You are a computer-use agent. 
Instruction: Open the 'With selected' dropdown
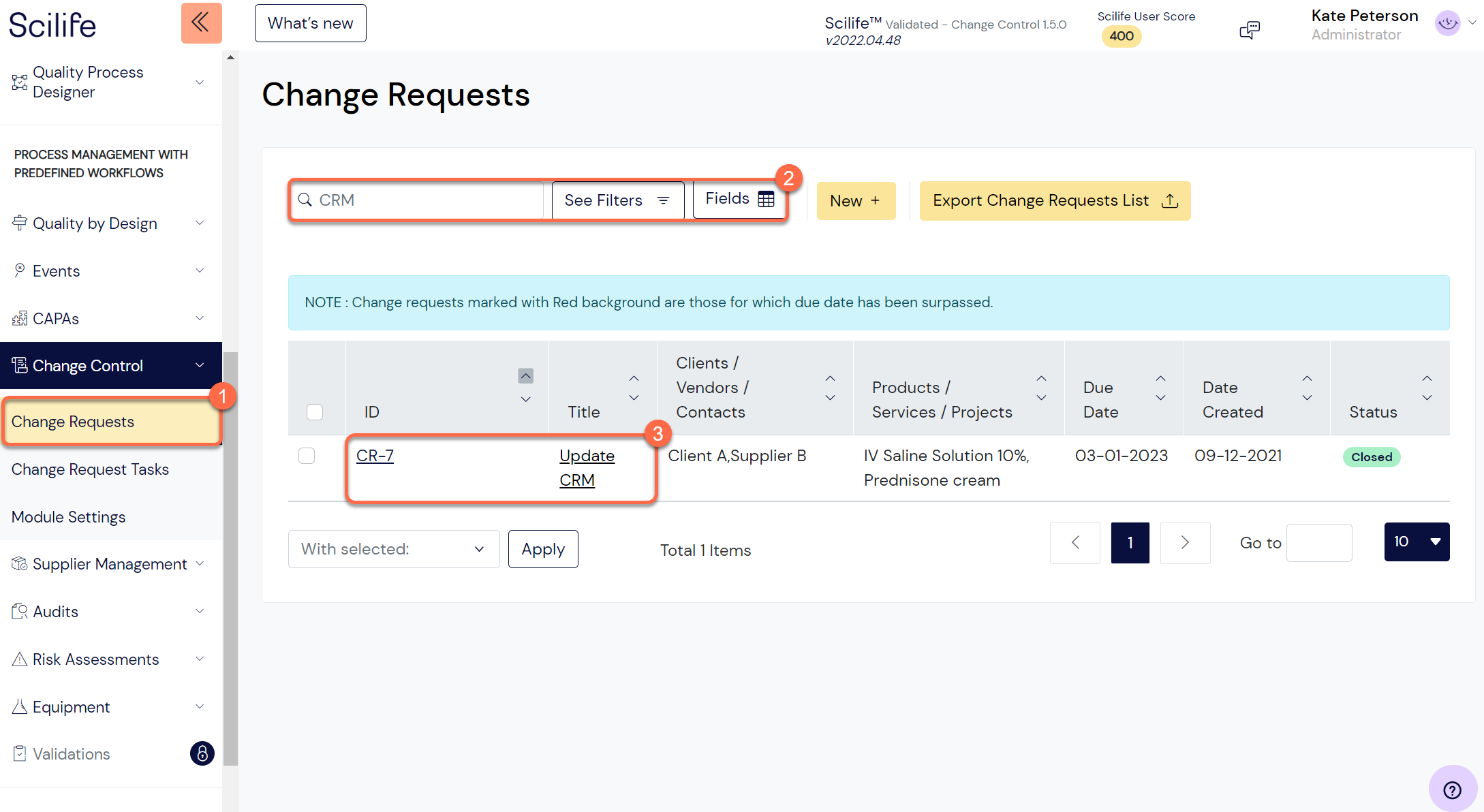pos(393,548)
